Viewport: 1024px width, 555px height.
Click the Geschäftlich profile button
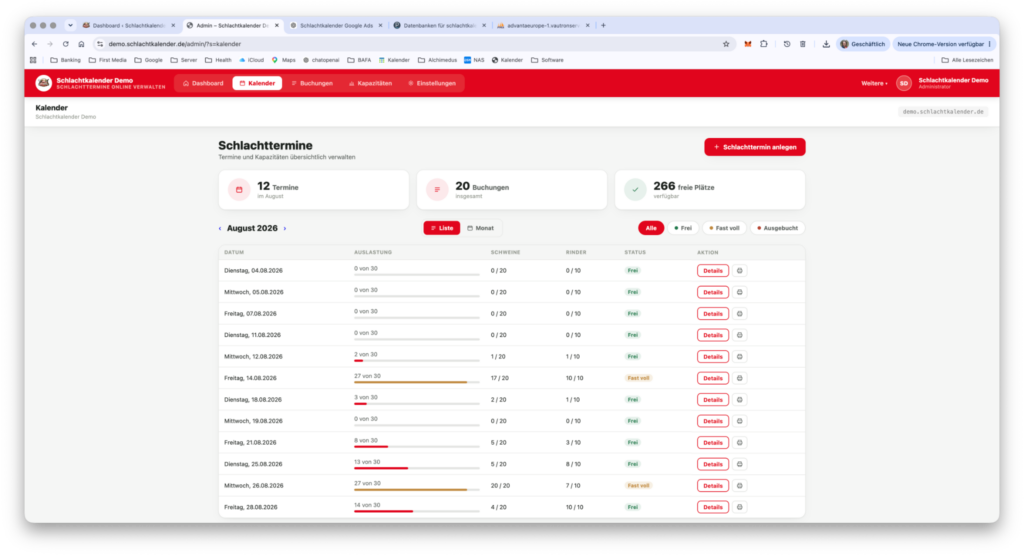pos(863,44)
